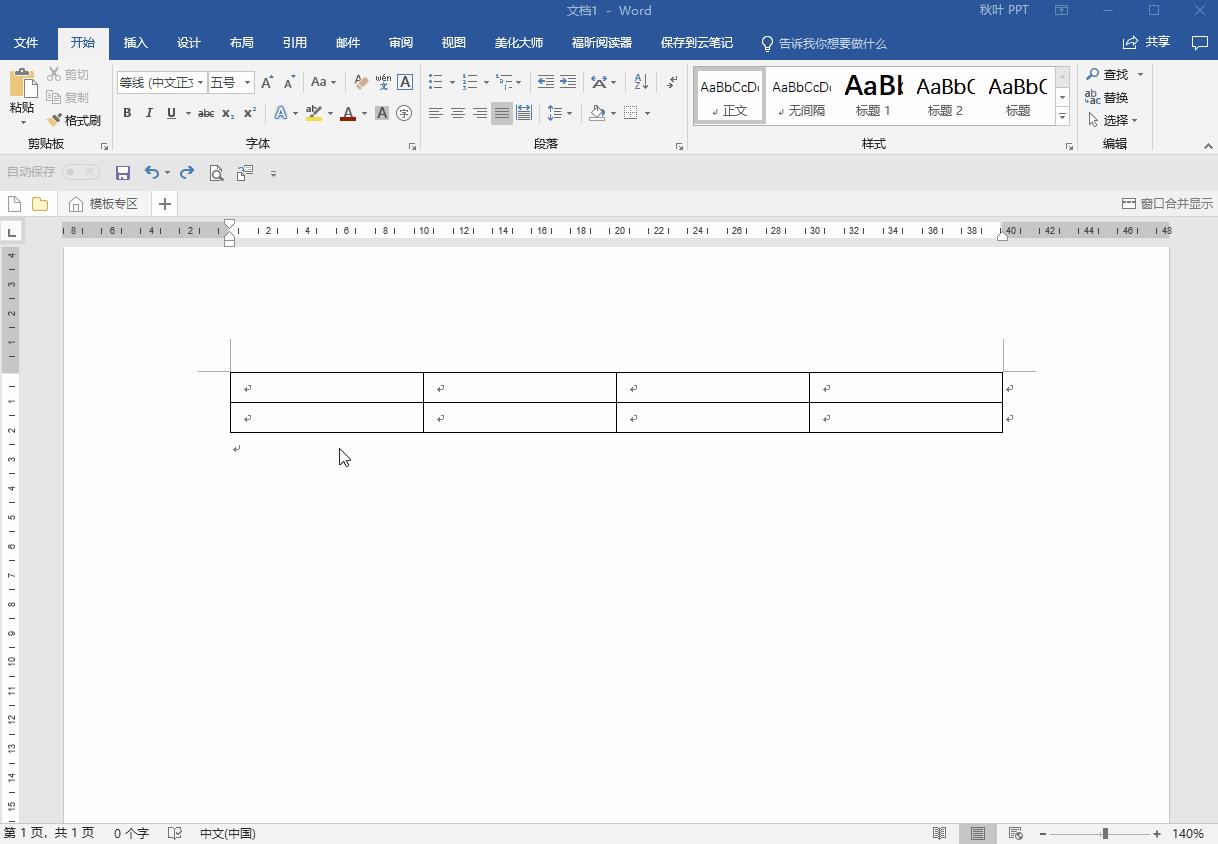Open the Change Case (Aa) dropdown

[323, 82]
